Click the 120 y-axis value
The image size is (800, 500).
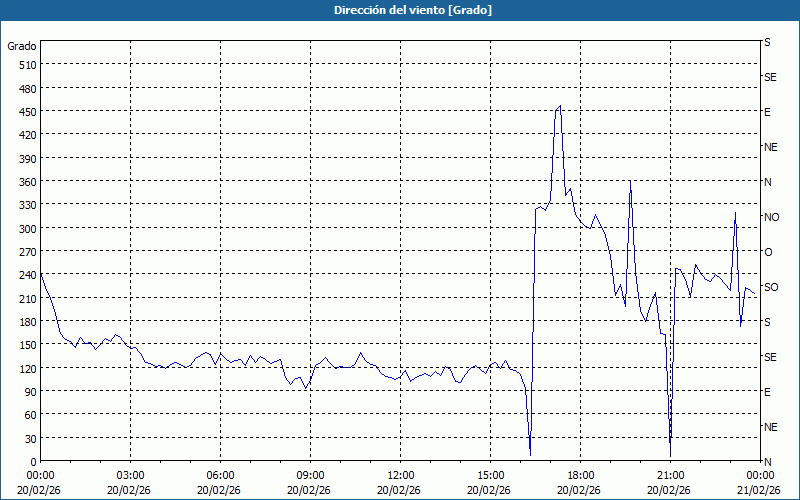[28, 368]
